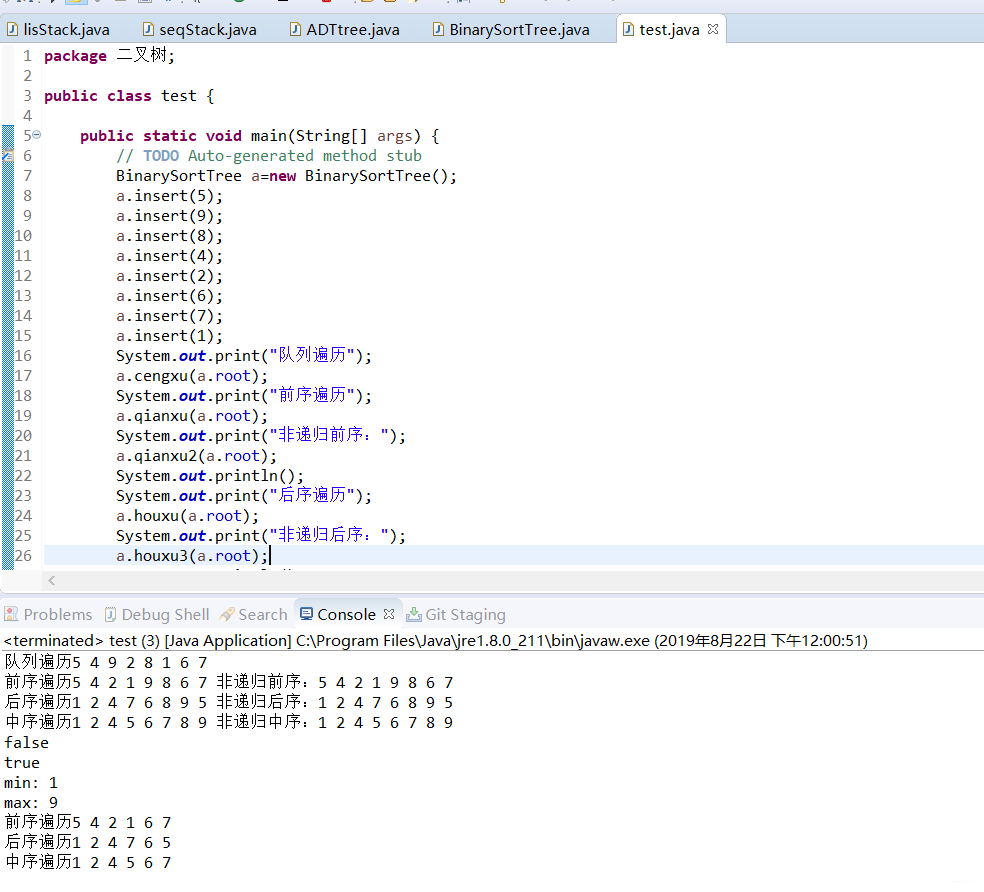The image size is (984, 892).
Task: Click the Console monitor icon
Action: click(x=306, y=614)
